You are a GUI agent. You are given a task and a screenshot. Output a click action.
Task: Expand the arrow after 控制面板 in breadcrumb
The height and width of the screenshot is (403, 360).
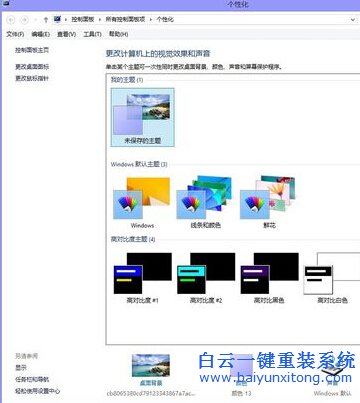tap(100, 20)
